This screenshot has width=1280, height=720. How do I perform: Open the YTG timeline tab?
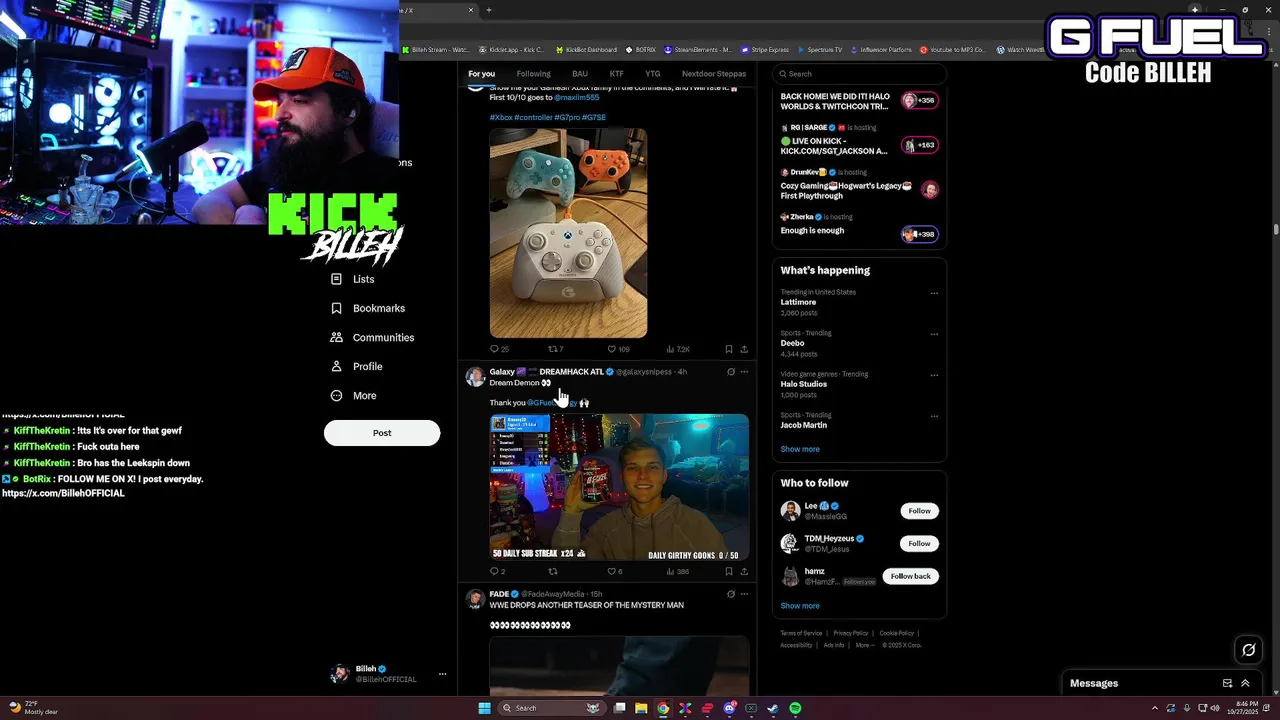653,74
